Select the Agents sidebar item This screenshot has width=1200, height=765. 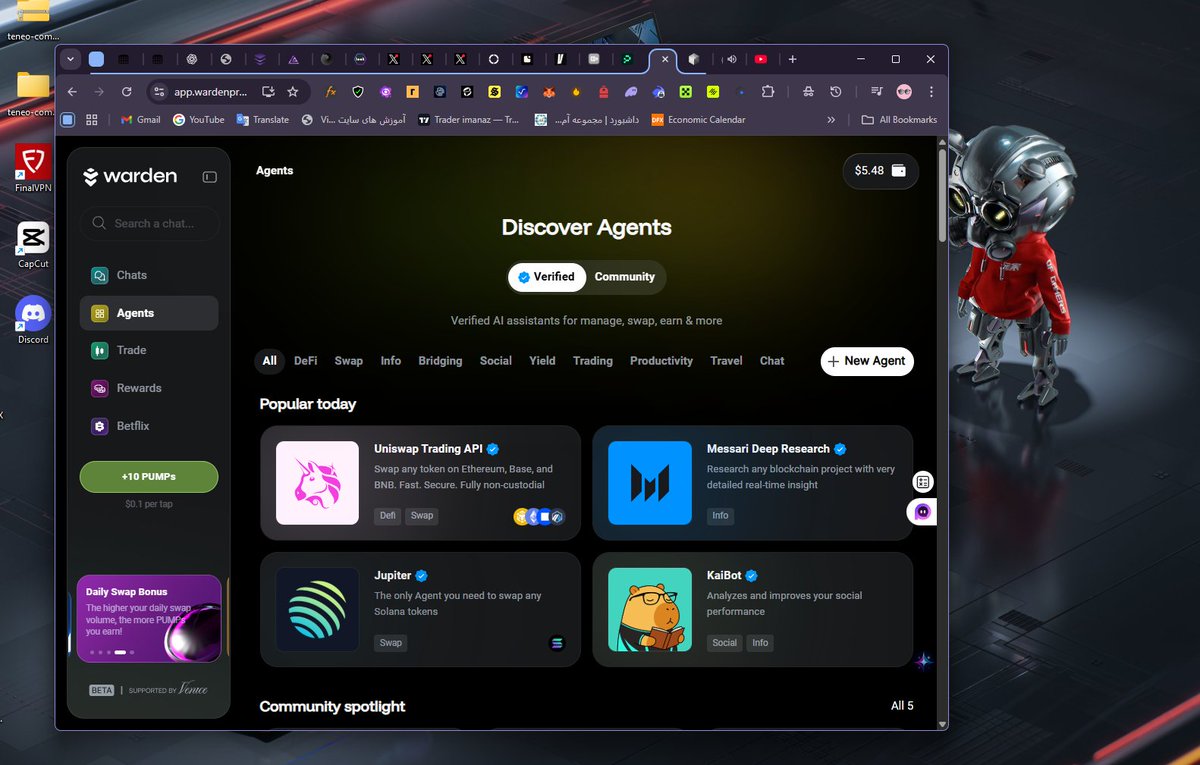tap(149, 313)
